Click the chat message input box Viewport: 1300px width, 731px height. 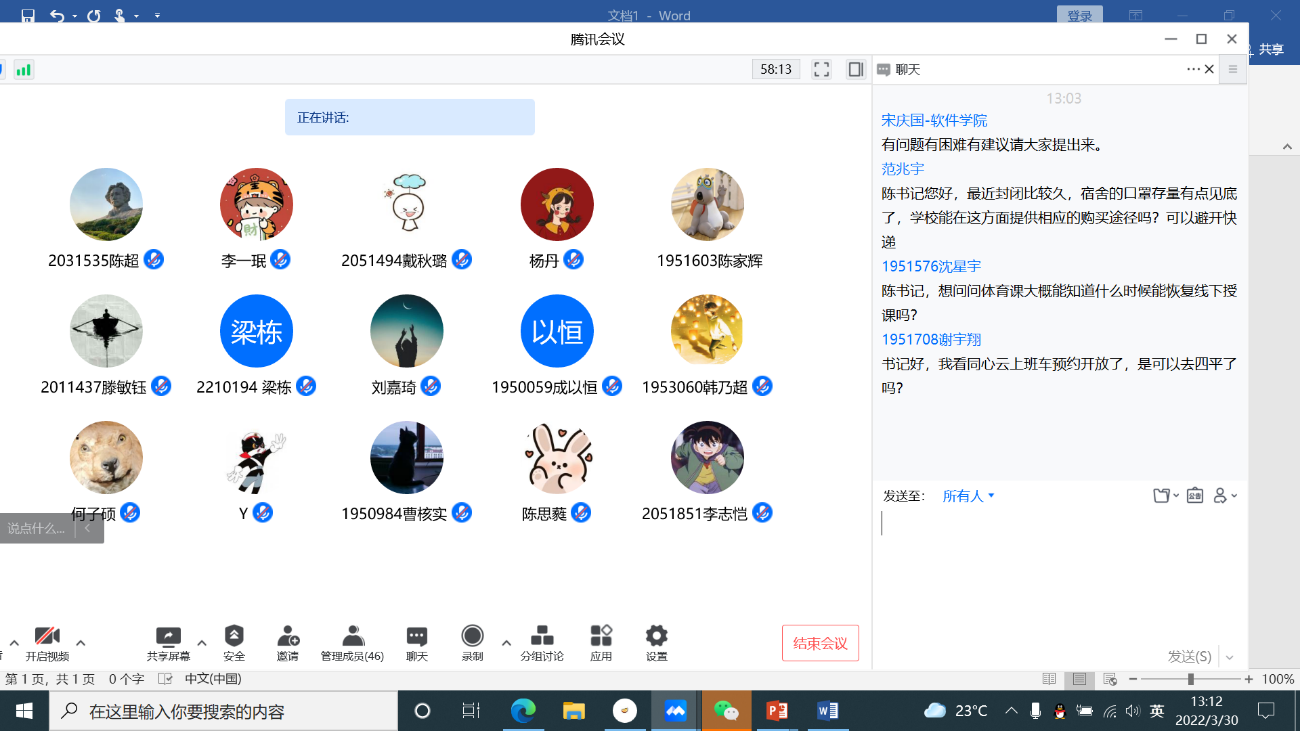(x=1060, y=570)
